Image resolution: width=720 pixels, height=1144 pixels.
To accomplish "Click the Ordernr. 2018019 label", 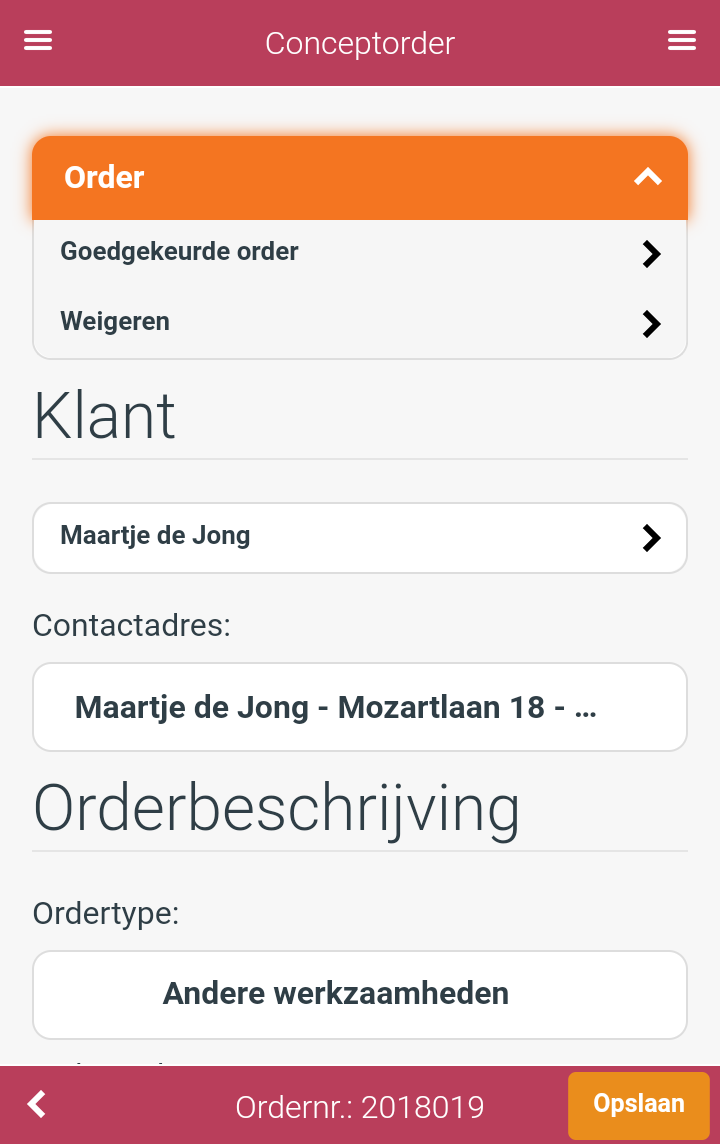I will (x=360, y=1107).
